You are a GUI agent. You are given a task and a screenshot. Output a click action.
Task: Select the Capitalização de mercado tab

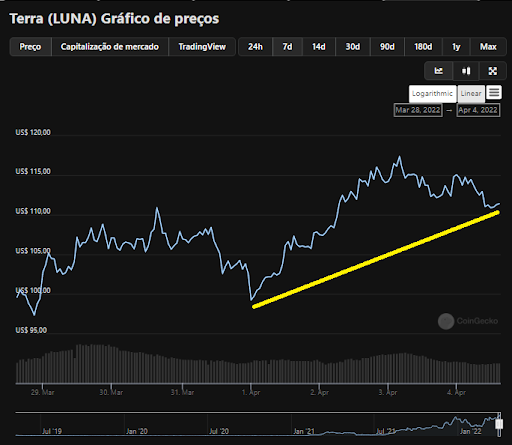(110, 47)
